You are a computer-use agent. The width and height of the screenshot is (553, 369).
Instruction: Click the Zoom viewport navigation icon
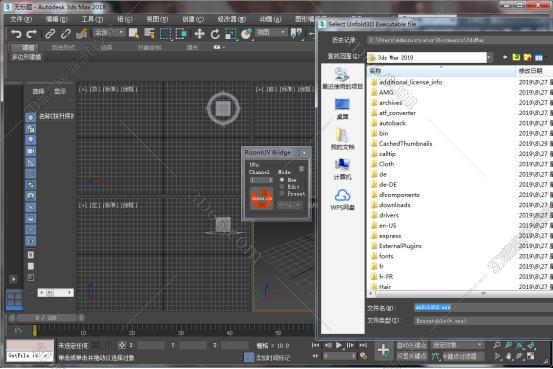(497, 345)
